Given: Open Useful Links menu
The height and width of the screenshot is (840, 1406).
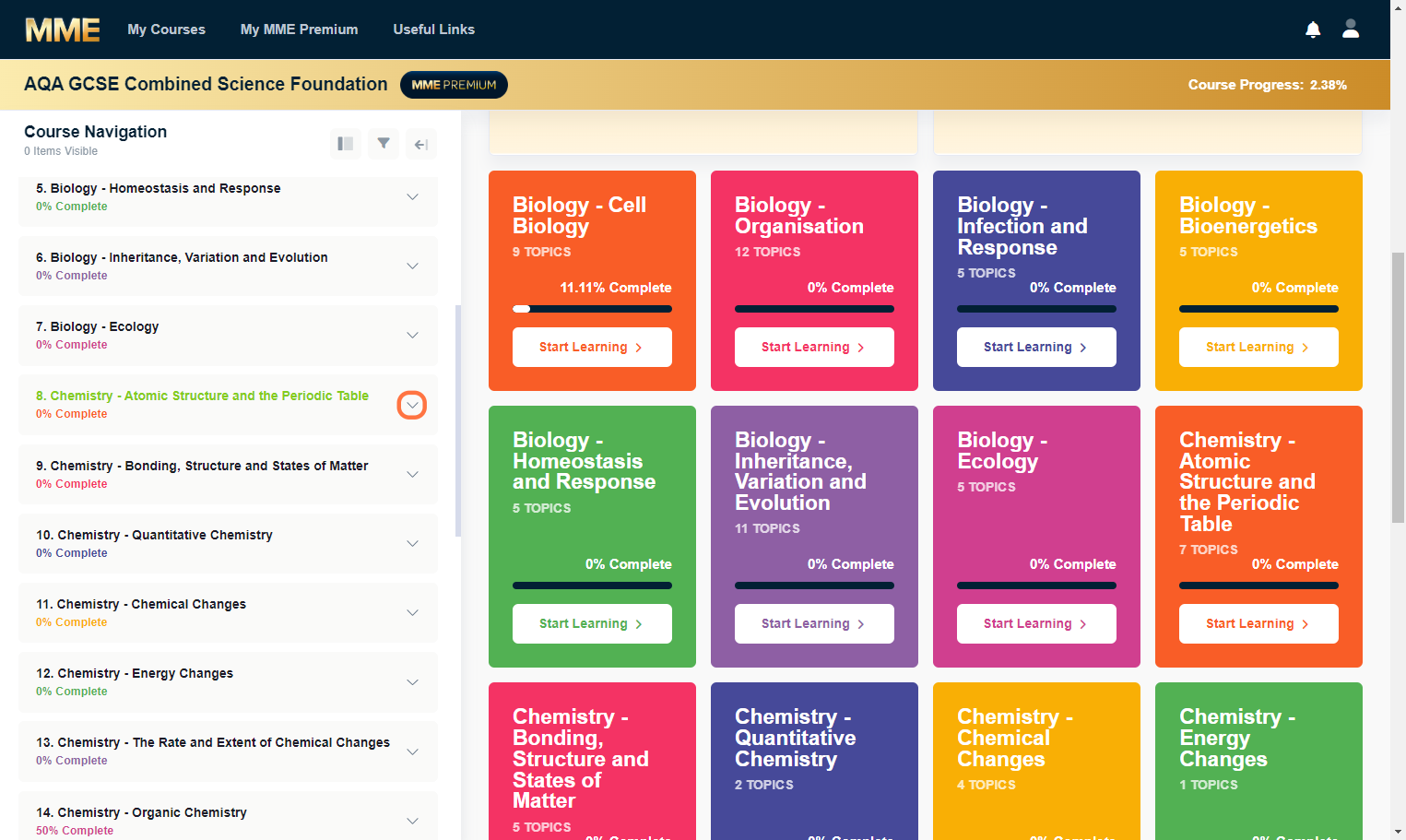Looking at the screenshot, I should pos(433,30).
